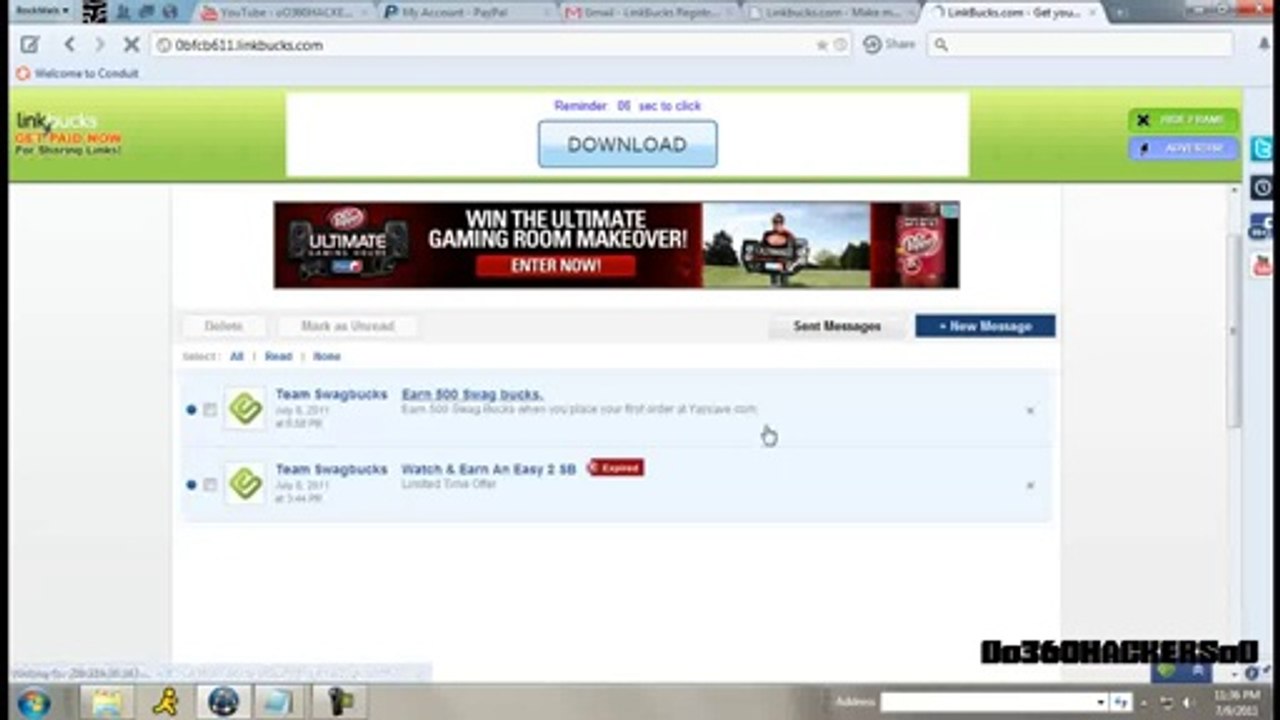Click Team Swagbucks sender on Earn 500 message
Screen dimensions: 1280x720
331,394
